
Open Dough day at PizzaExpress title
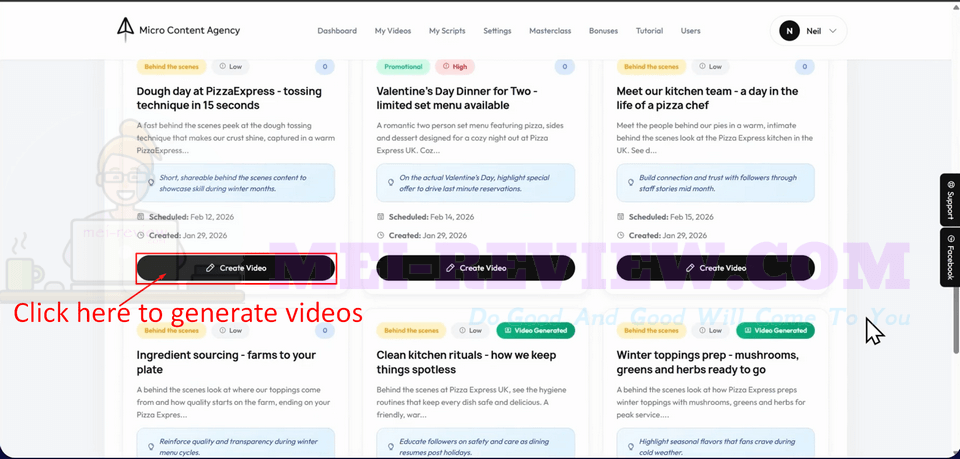pos(229,98)
